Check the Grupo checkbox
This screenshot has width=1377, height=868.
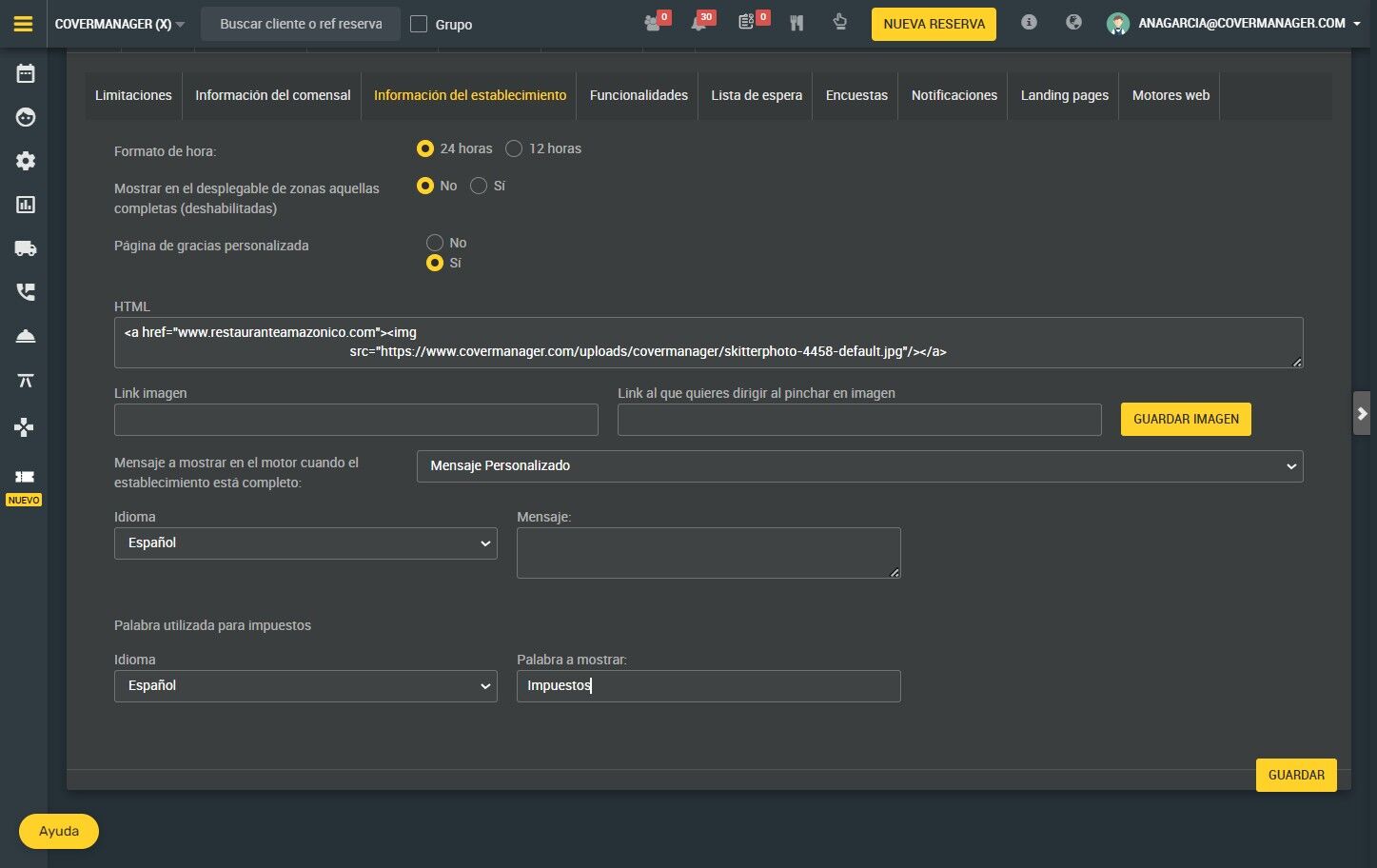419,24
